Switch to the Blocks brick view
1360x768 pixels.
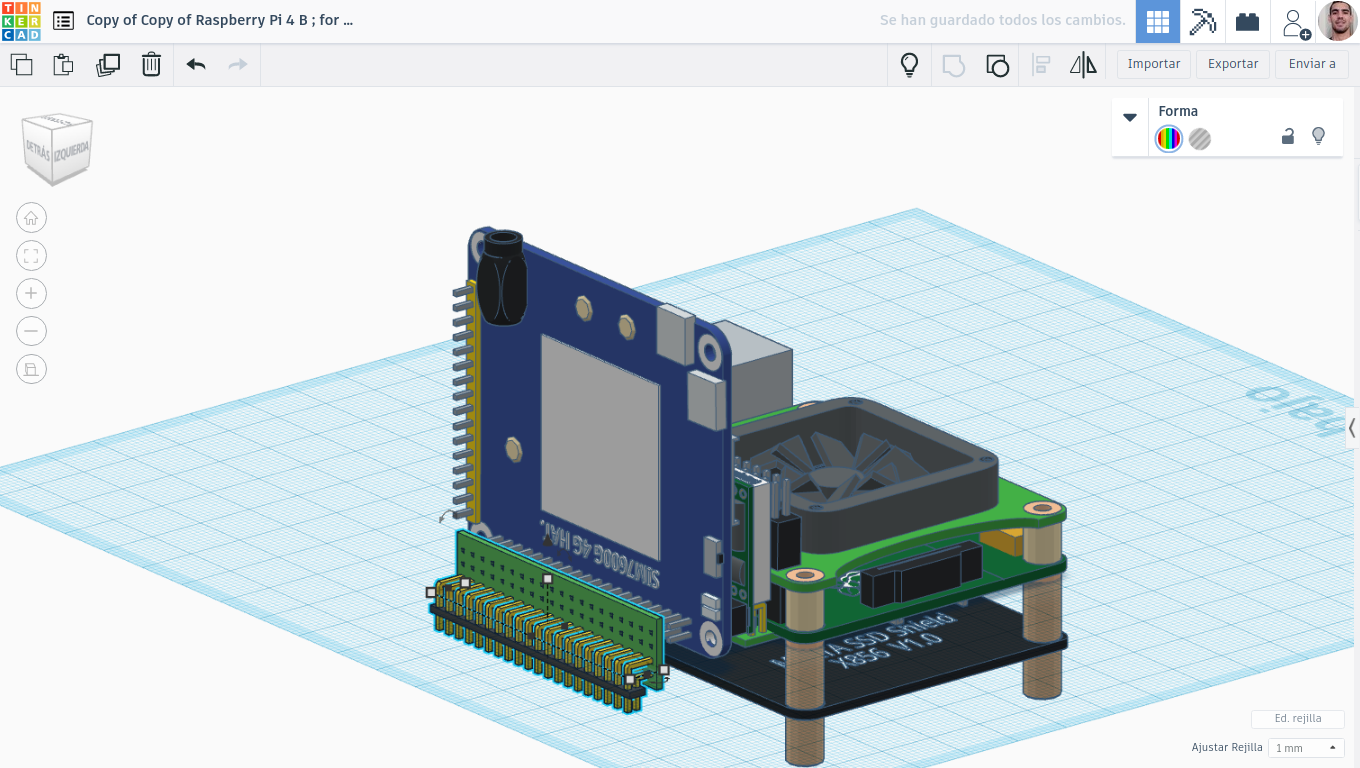tap(1247, 21)
